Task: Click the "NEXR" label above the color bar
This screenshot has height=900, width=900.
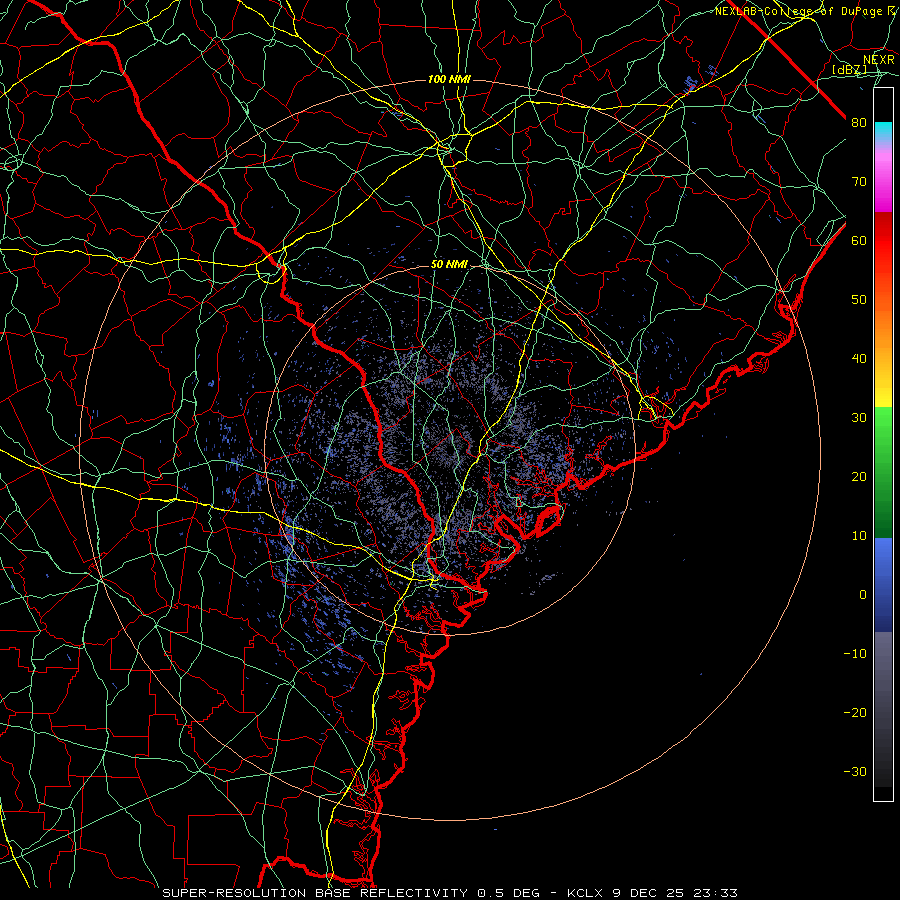Action: click(879, 60)
